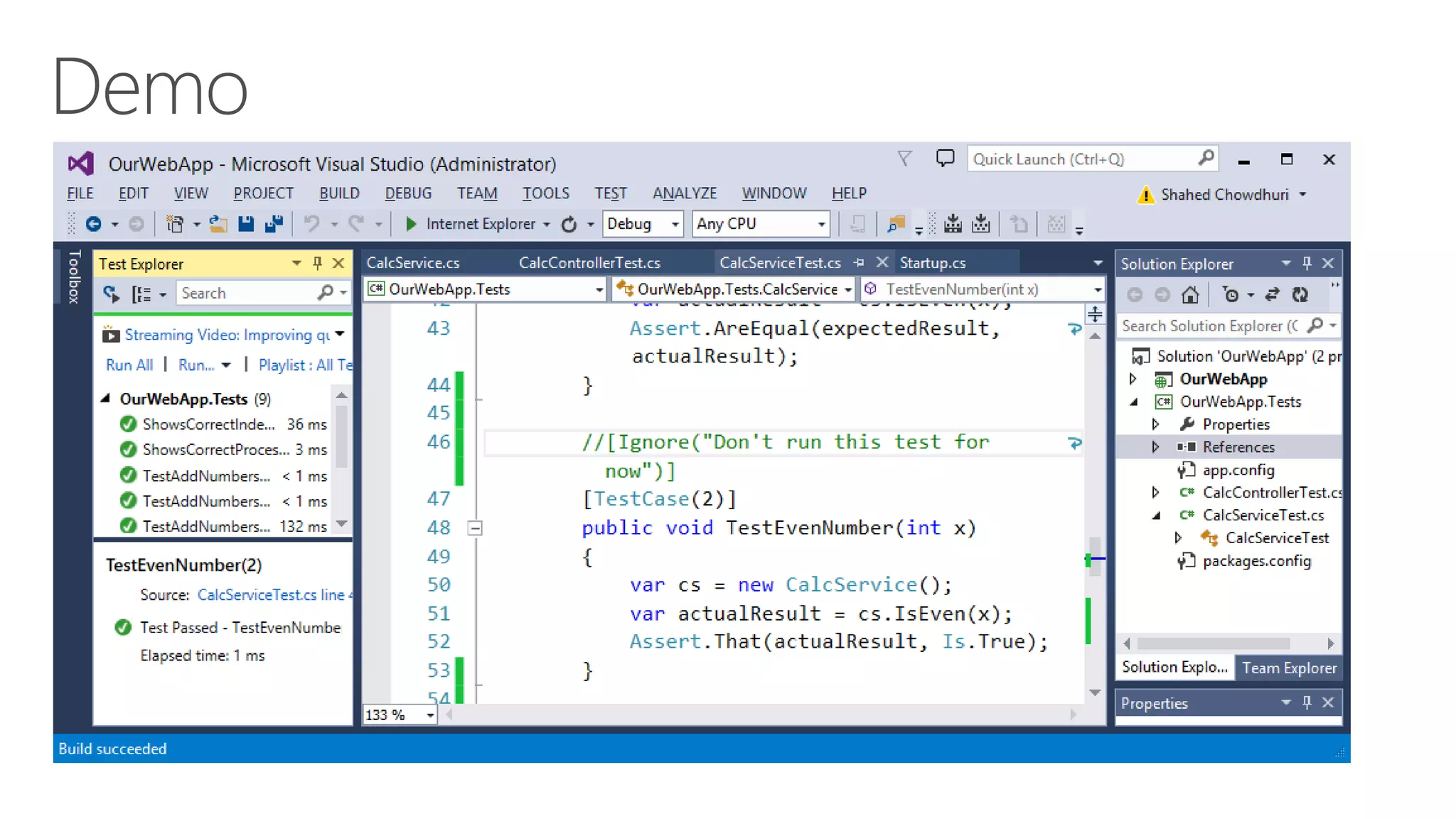The width and height of the screenshot is (1456, 819).
Task: Click the Group By icon in Test Explorer
Action: [141, 294]
